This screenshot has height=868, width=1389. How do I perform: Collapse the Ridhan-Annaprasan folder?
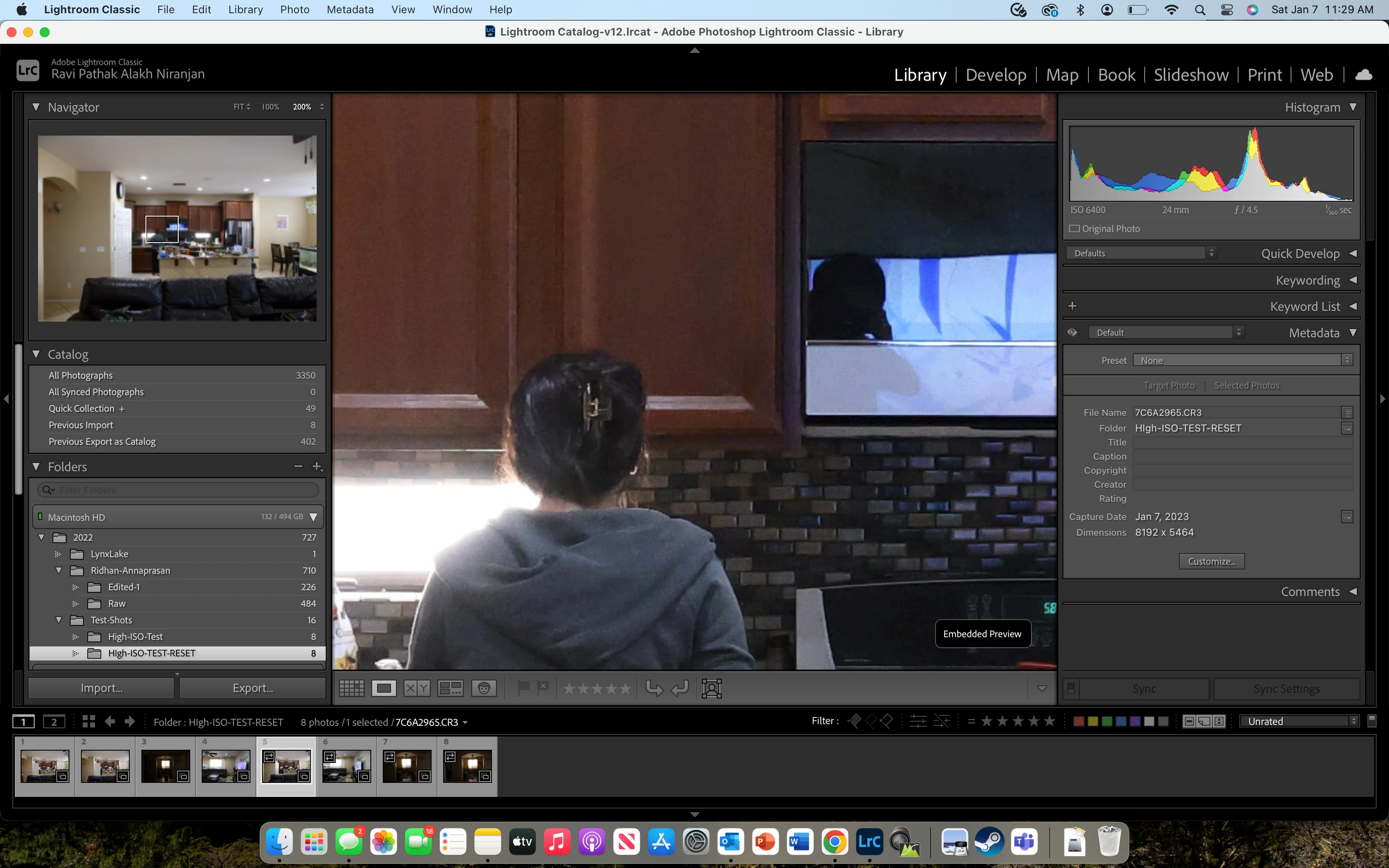[x=59, y=571]
